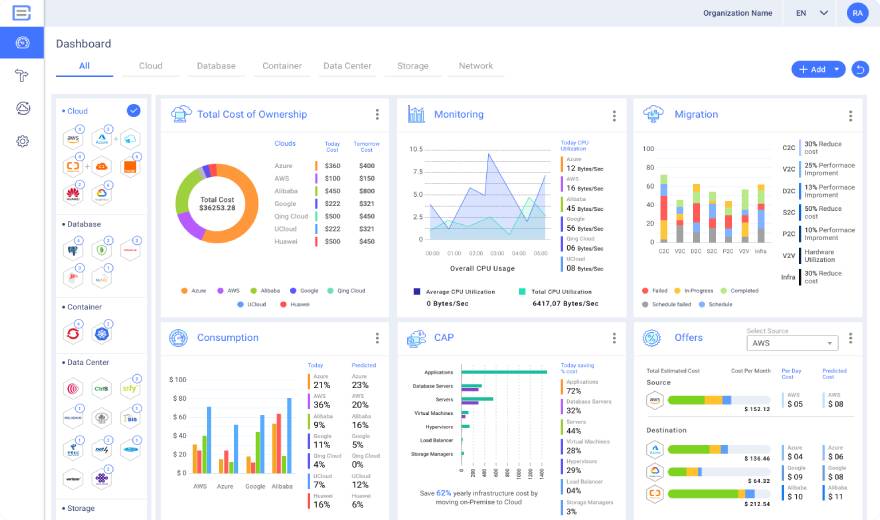Open Monitoring panel kebab menu
The width and height of the screenshot is (880, 520).
[614, 116]
